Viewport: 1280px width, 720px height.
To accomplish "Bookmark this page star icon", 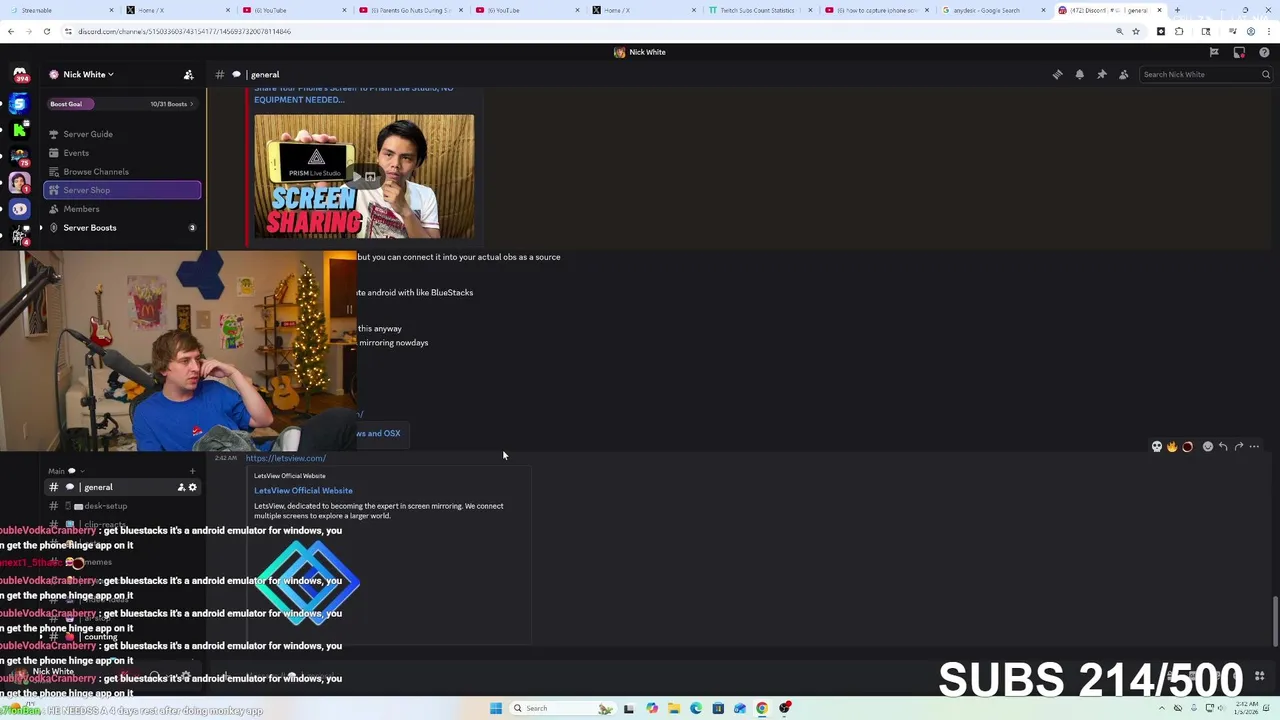I will [1135, 31].
